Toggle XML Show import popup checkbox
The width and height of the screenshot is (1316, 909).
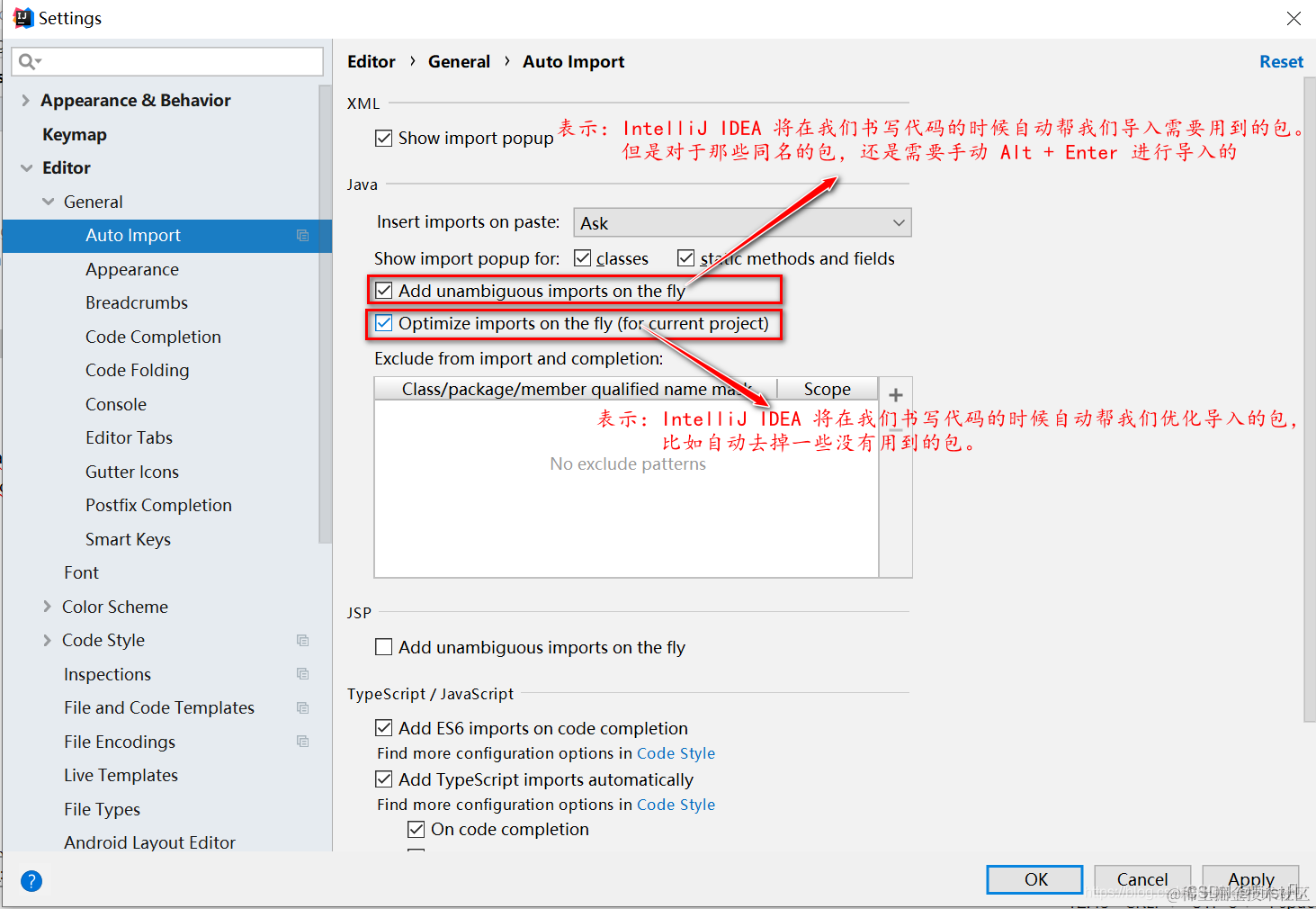(384, 138)
